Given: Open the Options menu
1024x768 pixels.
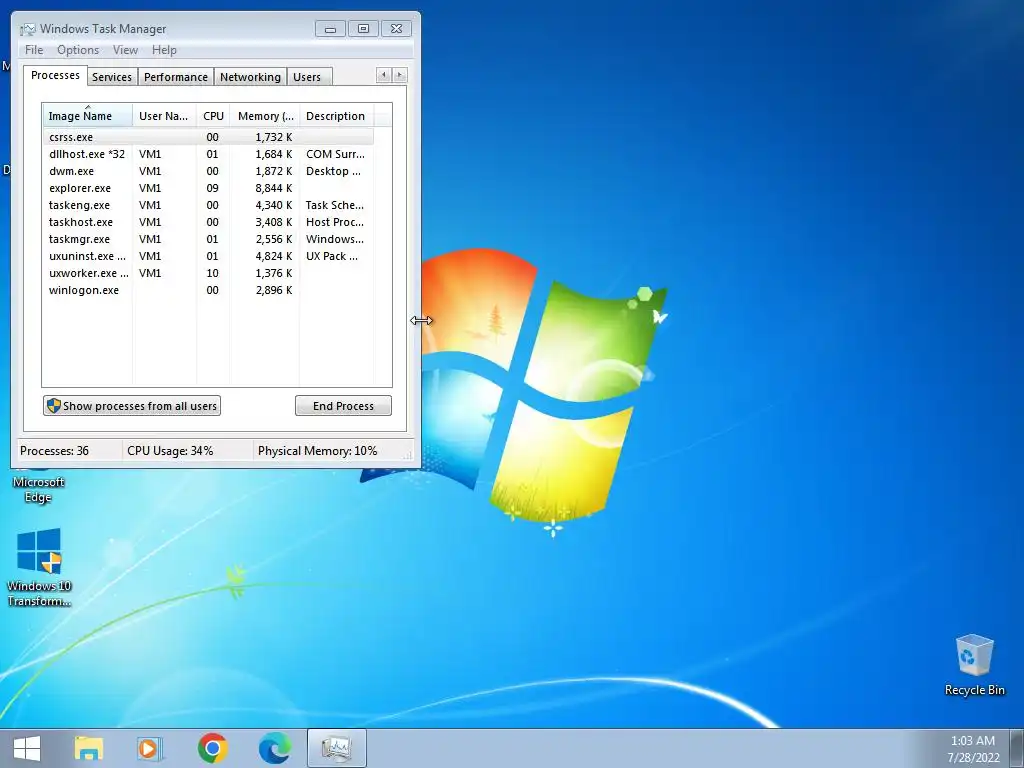Looking at the screenshot, I should click(x=78, y=50).
